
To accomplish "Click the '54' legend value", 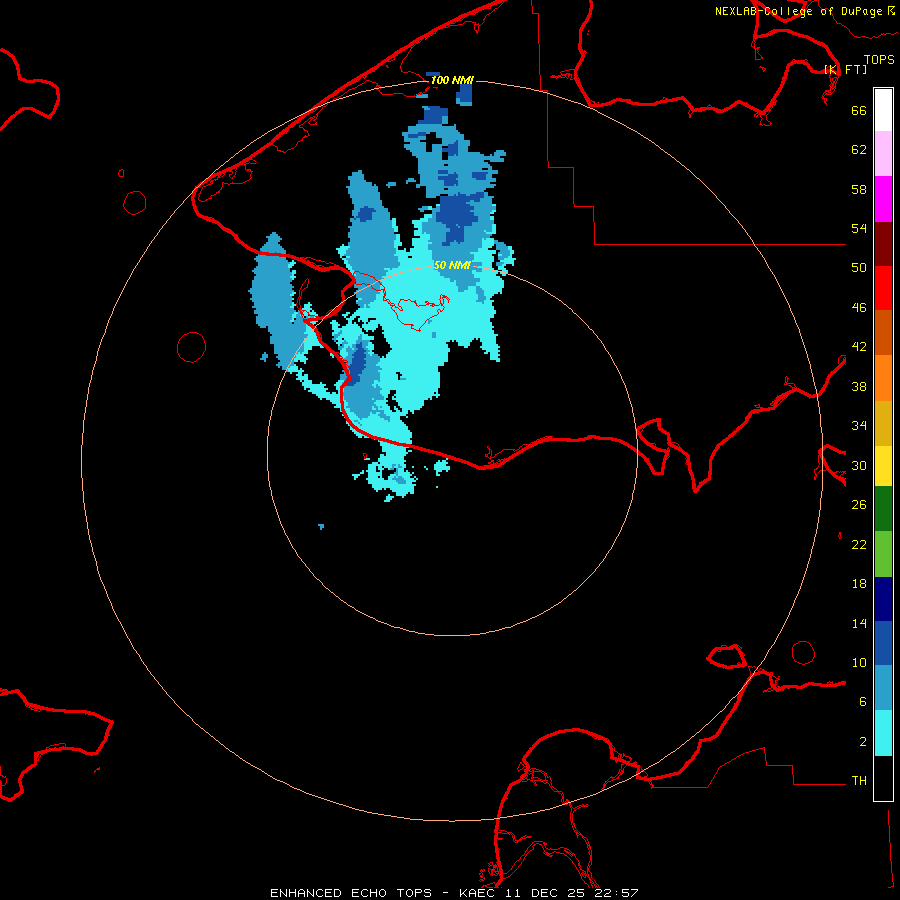I will 859,228.
